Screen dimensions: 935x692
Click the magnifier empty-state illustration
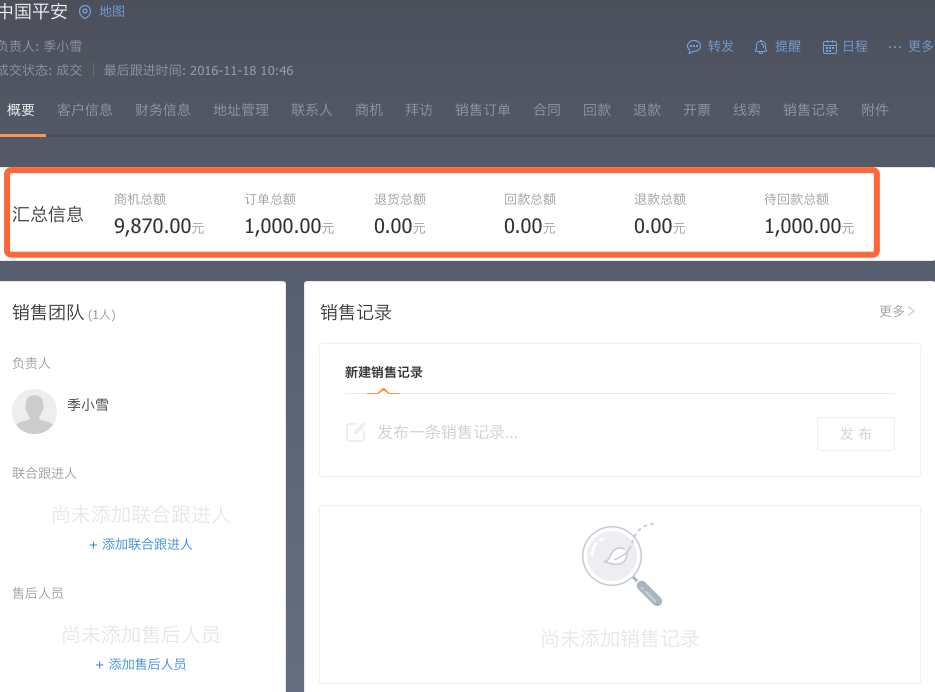pyautogui.click(x=620, y=565)
